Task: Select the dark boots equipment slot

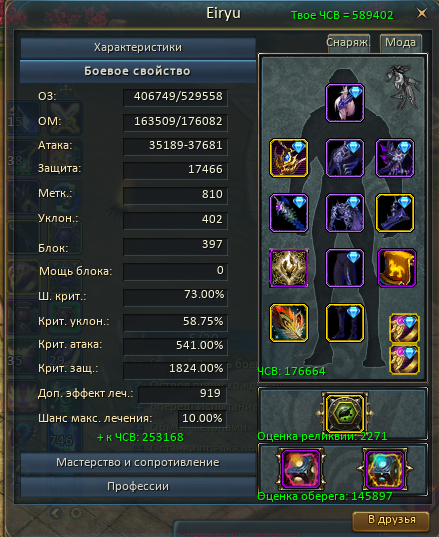Action: pos(344,323)
